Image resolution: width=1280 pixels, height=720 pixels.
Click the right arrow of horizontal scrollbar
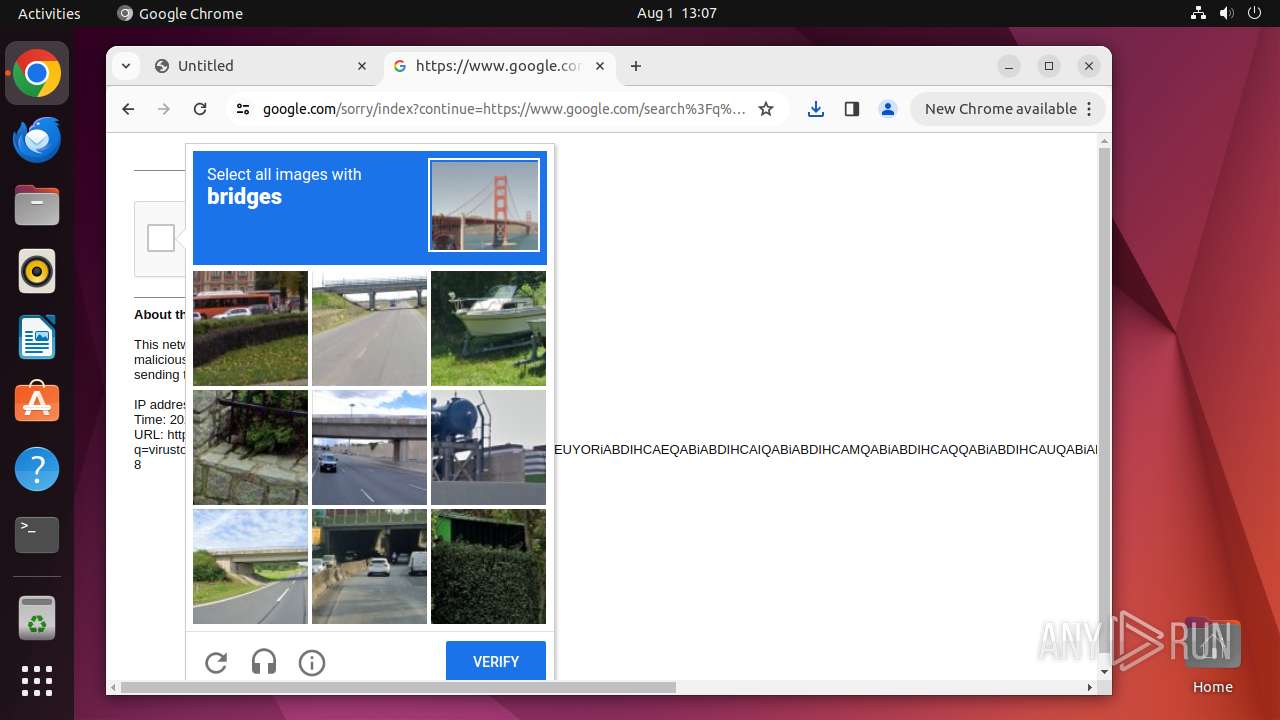(1090, 687)
